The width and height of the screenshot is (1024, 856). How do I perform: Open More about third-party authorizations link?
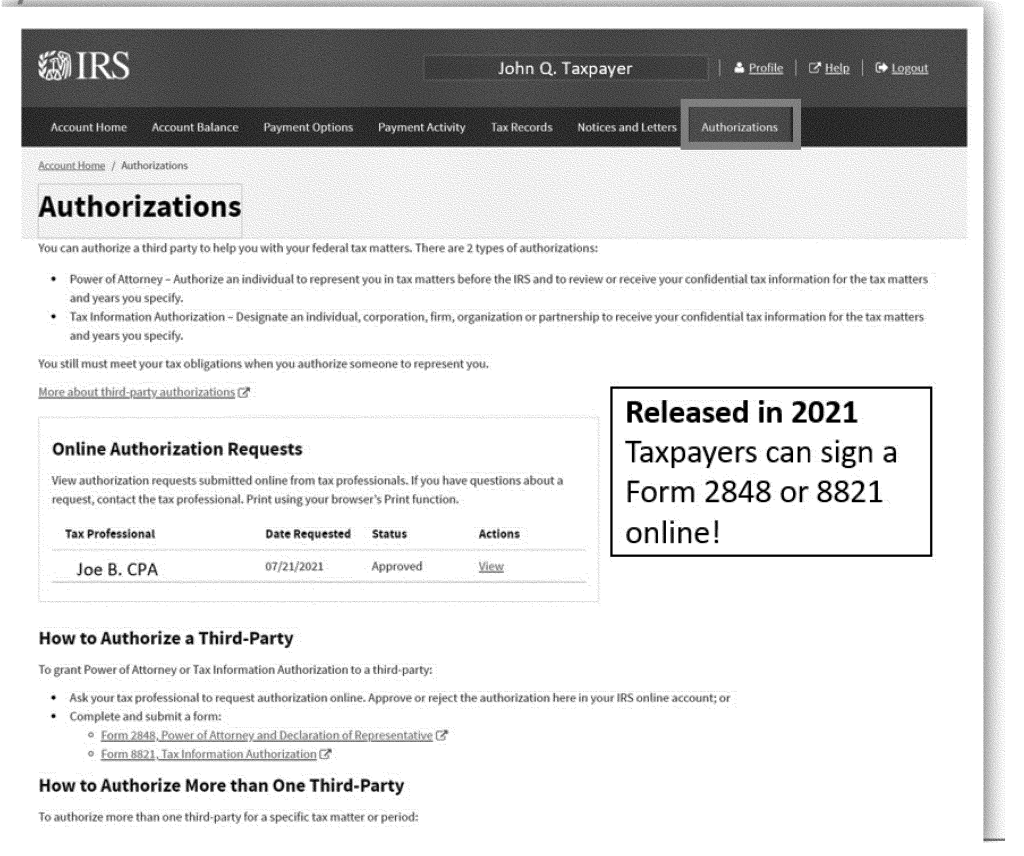click(x=136, y=392)
